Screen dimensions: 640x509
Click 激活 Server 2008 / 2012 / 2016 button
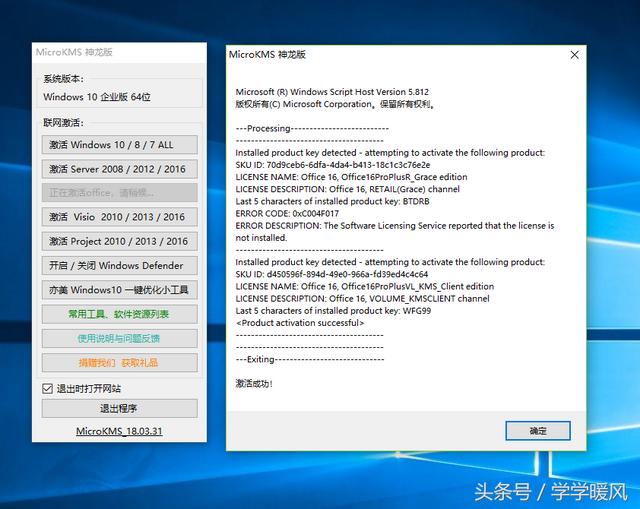pos(119,169)
